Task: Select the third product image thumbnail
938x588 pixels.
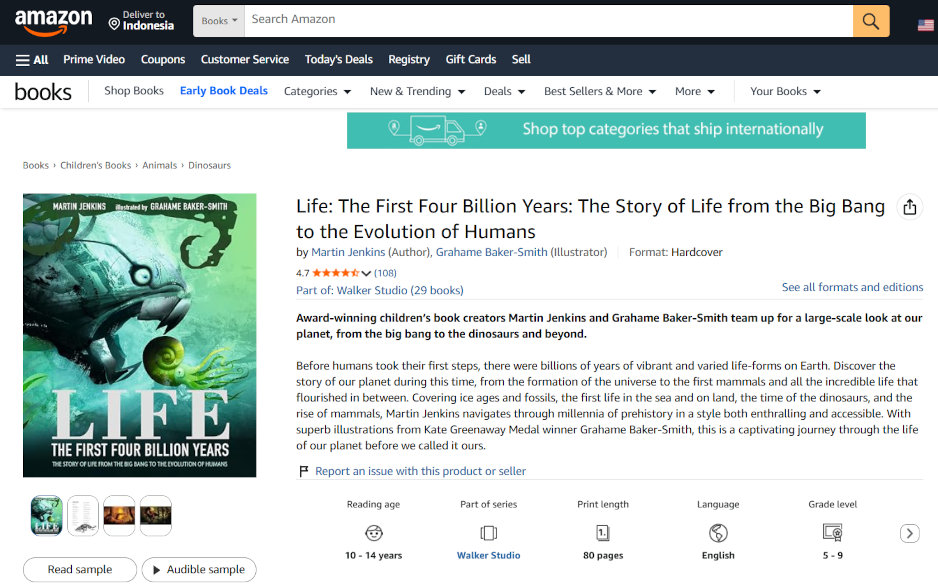Action: tap(119, 515)
